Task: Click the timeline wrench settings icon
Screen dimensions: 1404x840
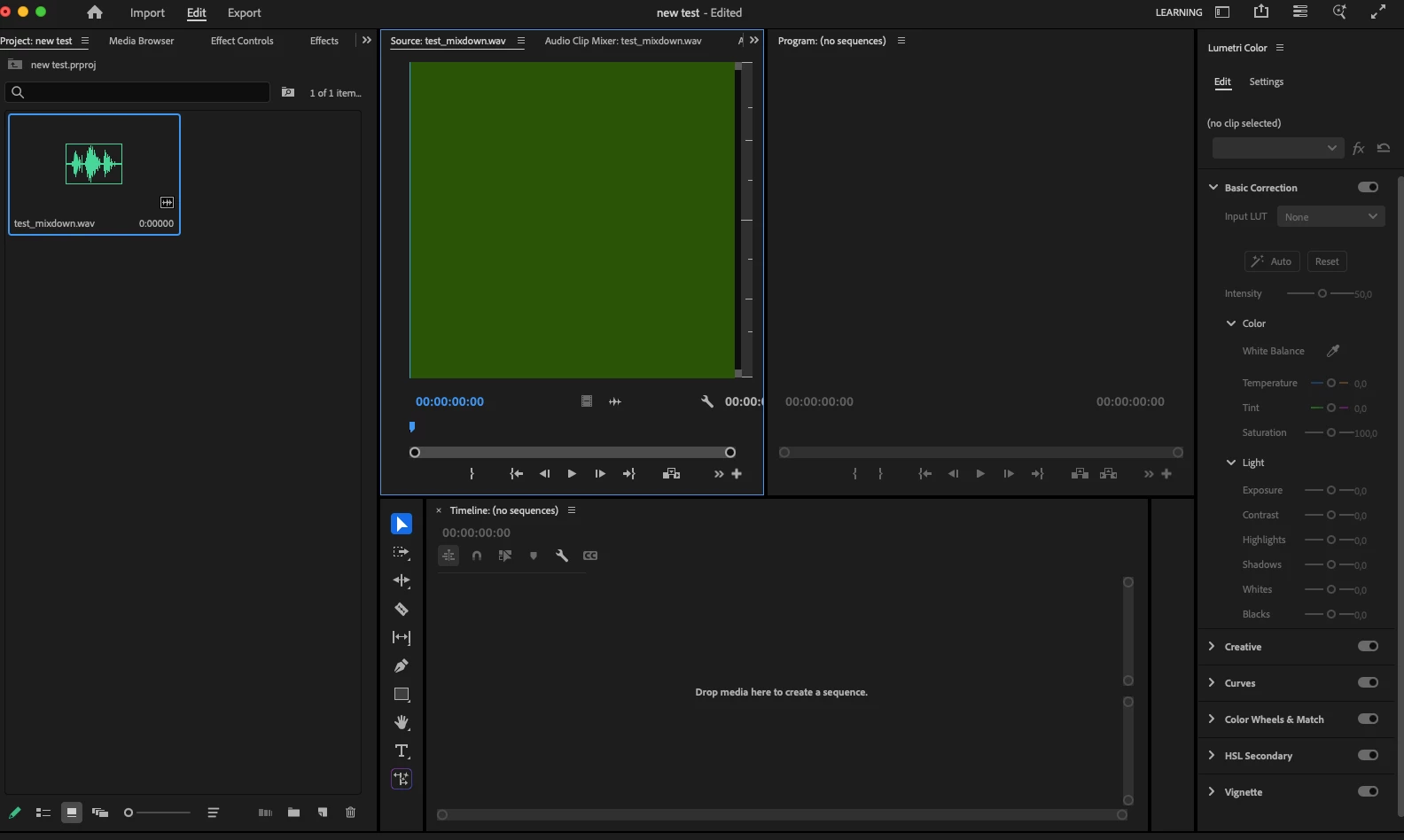Action: coord(562,556)
